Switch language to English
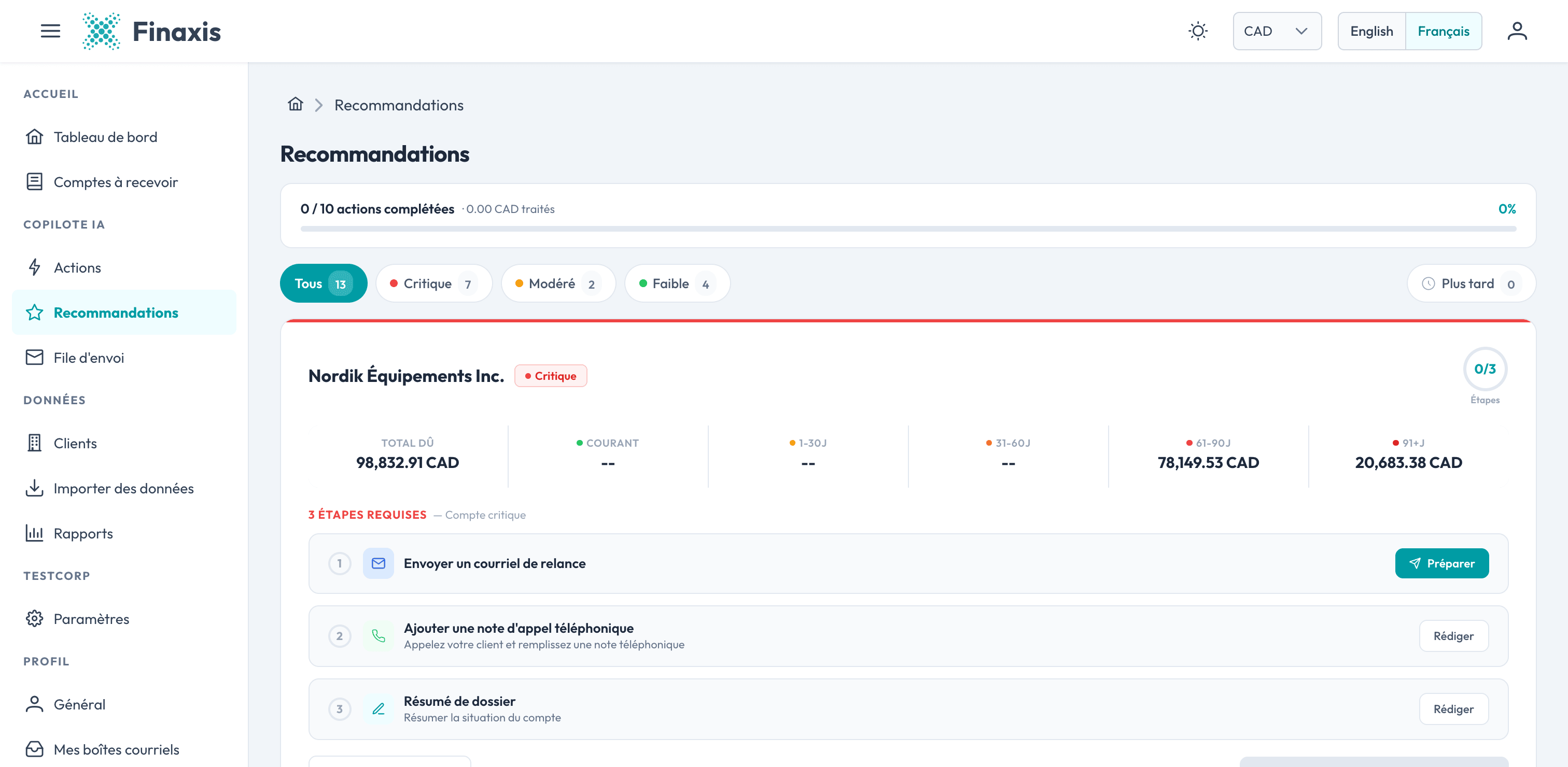The width and height of the screenshot is (1568, 767). click(1371, 31)
